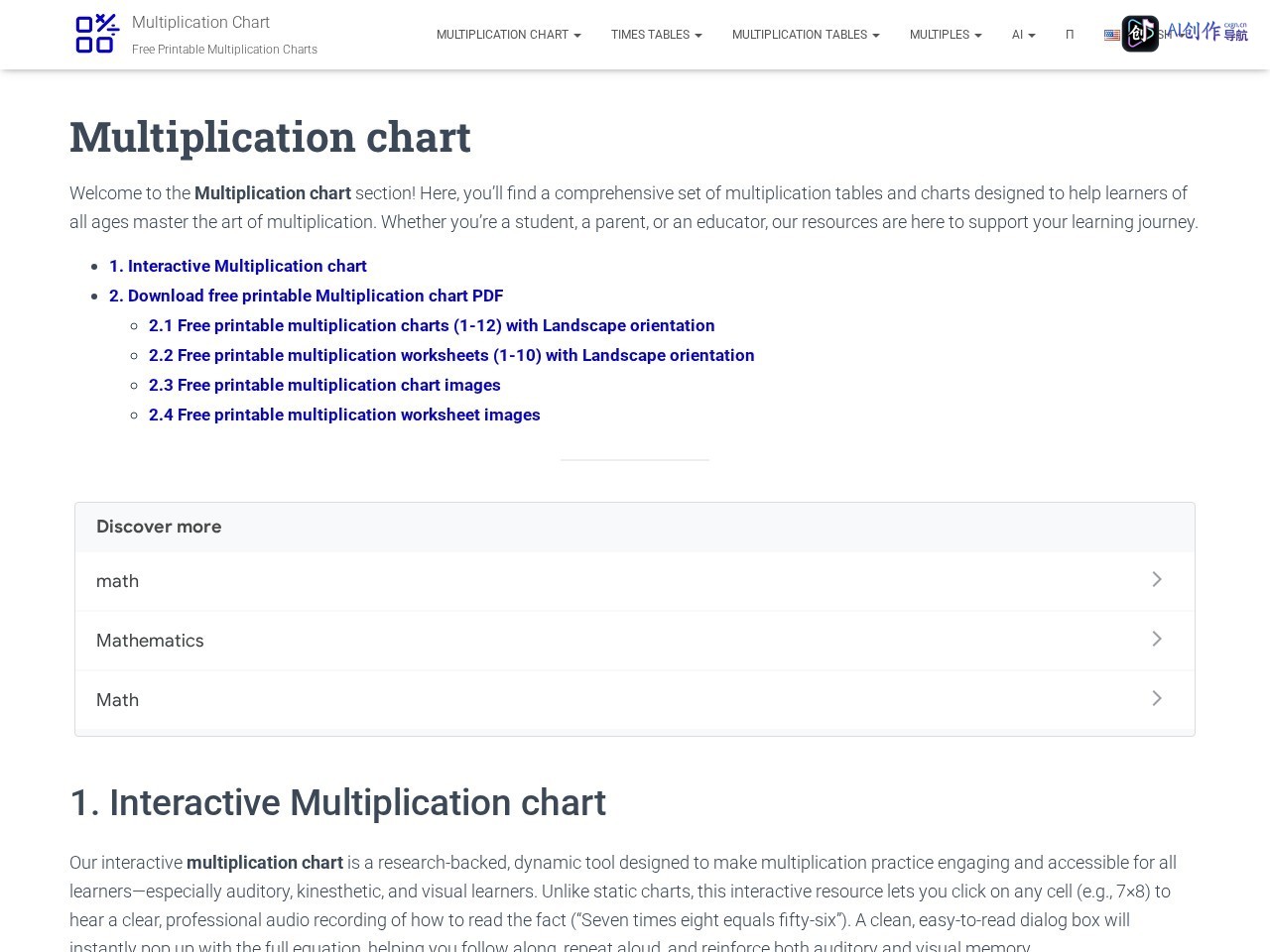Viewport: 1270px width, 952px height.
Task: Open 2.4 multiplication worksheet images link
Action: click(x=344, y=415)
